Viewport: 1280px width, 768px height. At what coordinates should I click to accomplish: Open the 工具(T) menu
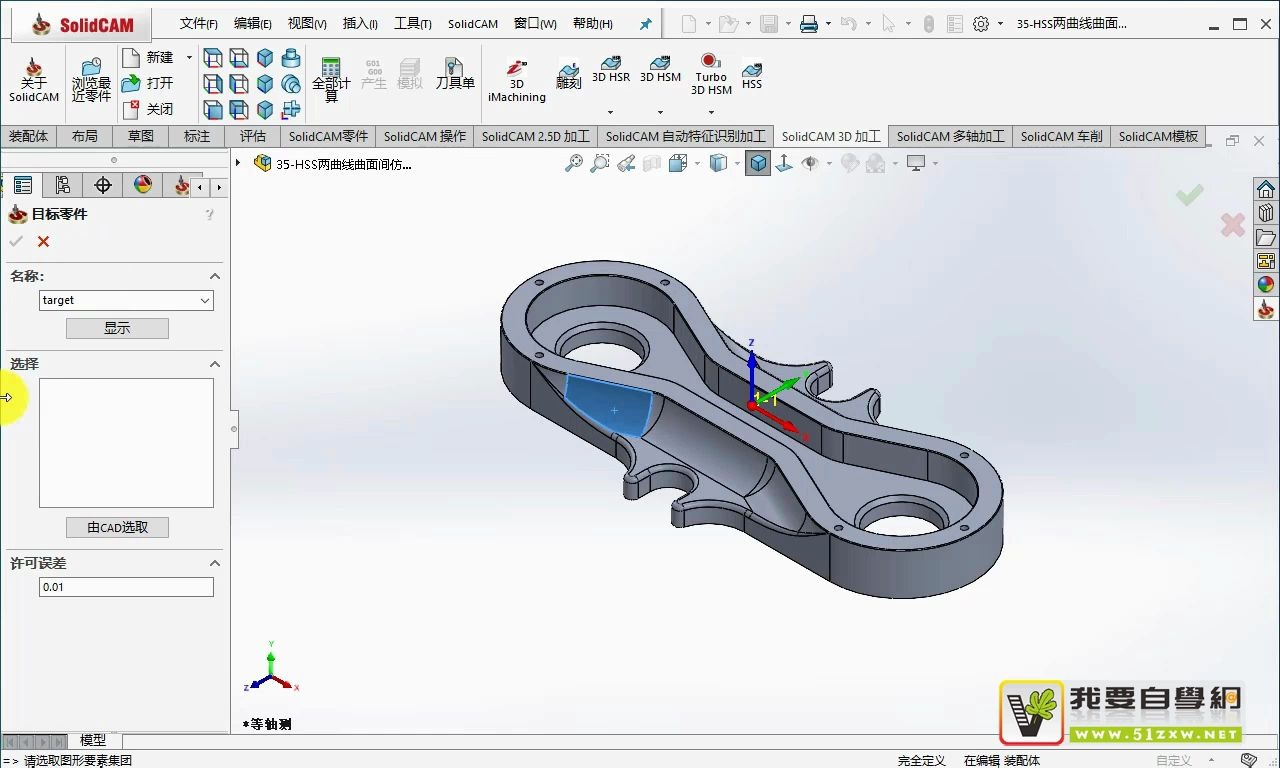(413, 24)
